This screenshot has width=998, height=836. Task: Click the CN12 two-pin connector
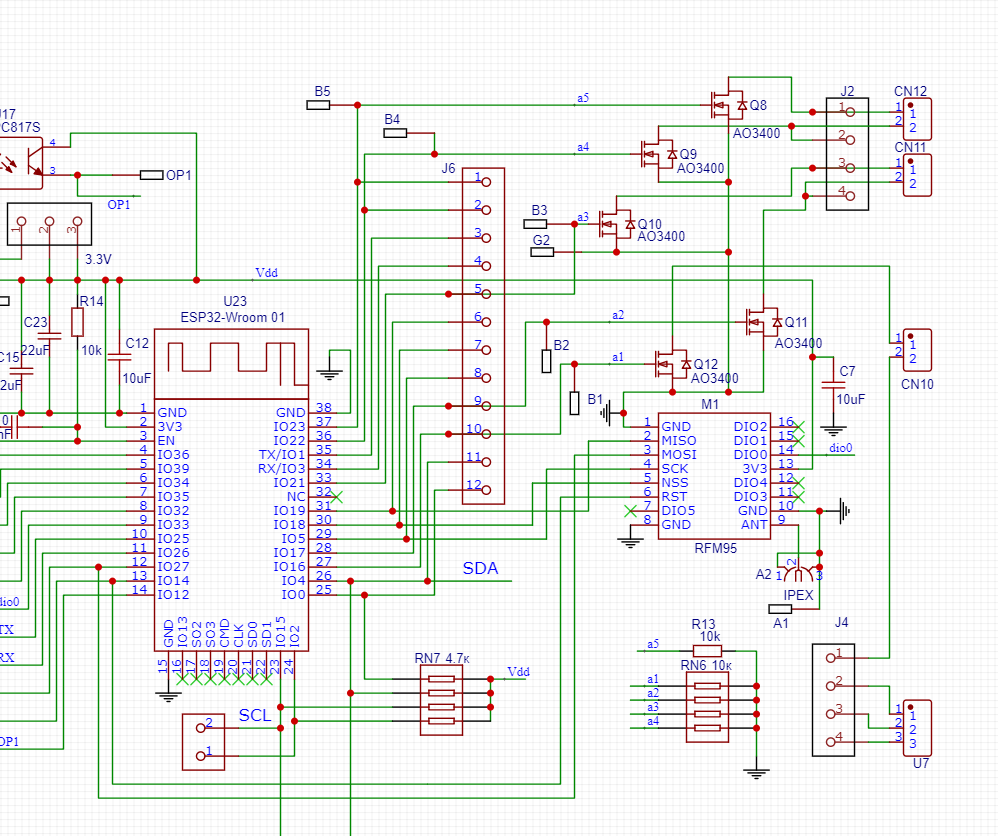[x=917, y=119]
